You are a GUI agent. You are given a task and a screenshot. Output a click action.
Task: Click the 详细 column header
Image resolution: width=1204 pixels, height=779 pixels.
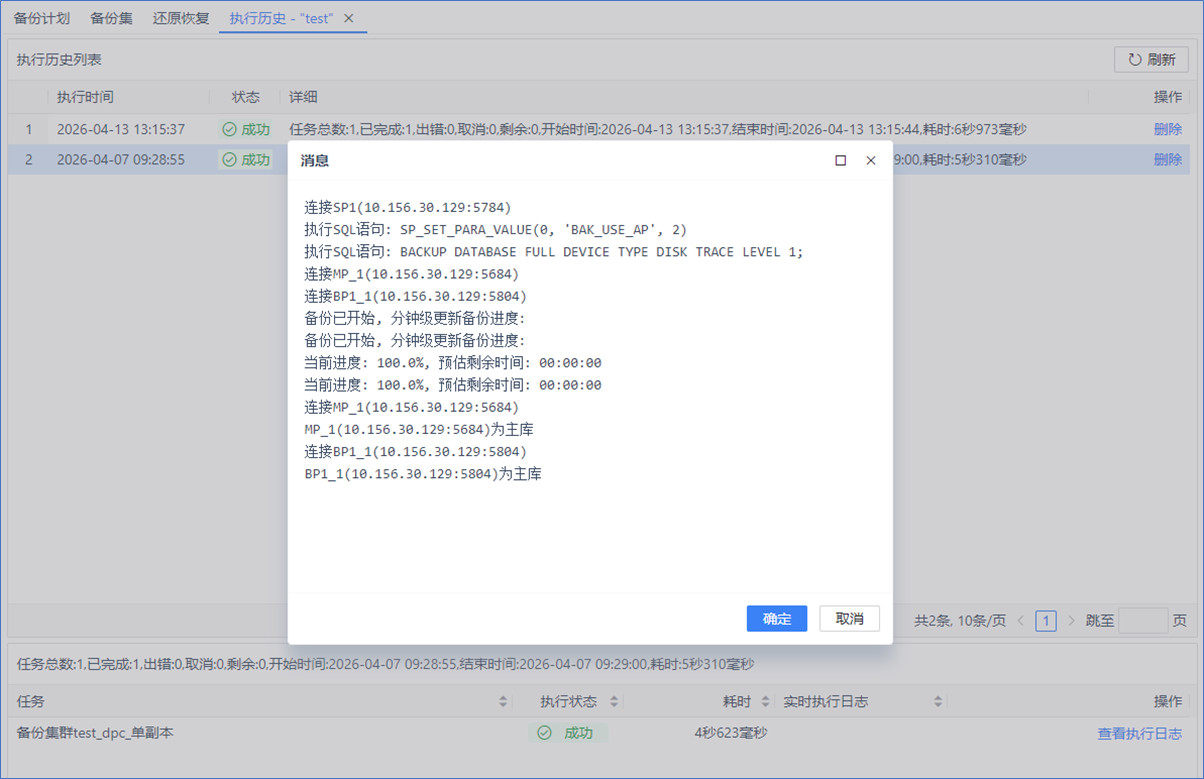[303, 98]
